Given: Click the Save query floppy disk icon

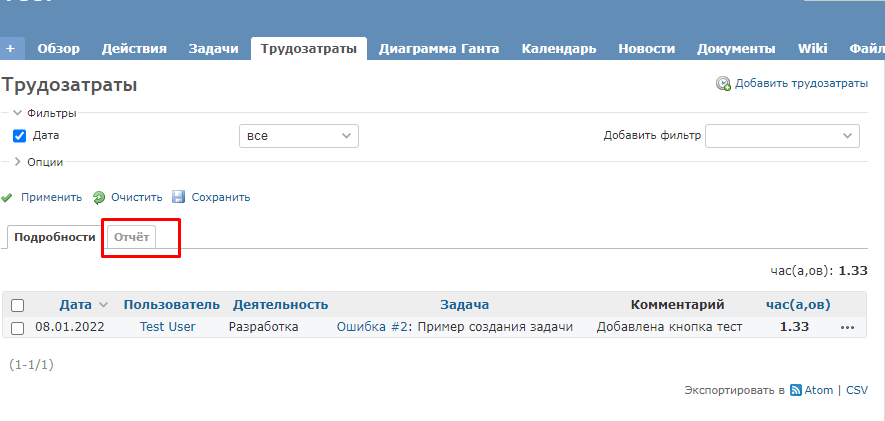Looking at the screenshot, I should 179,197.
